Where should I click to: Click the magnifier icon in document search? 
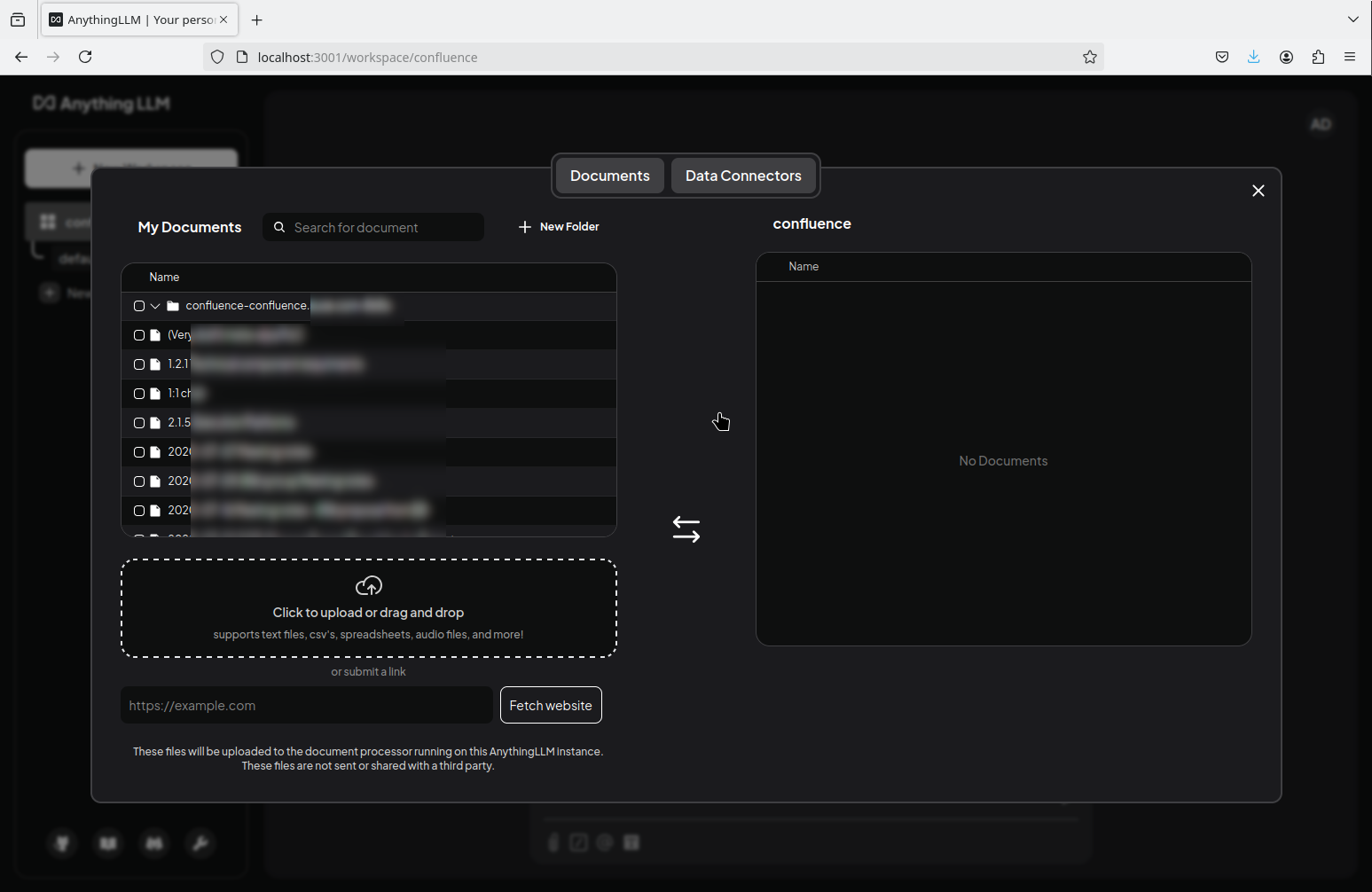pyautogui.click(x=279, y=227)
